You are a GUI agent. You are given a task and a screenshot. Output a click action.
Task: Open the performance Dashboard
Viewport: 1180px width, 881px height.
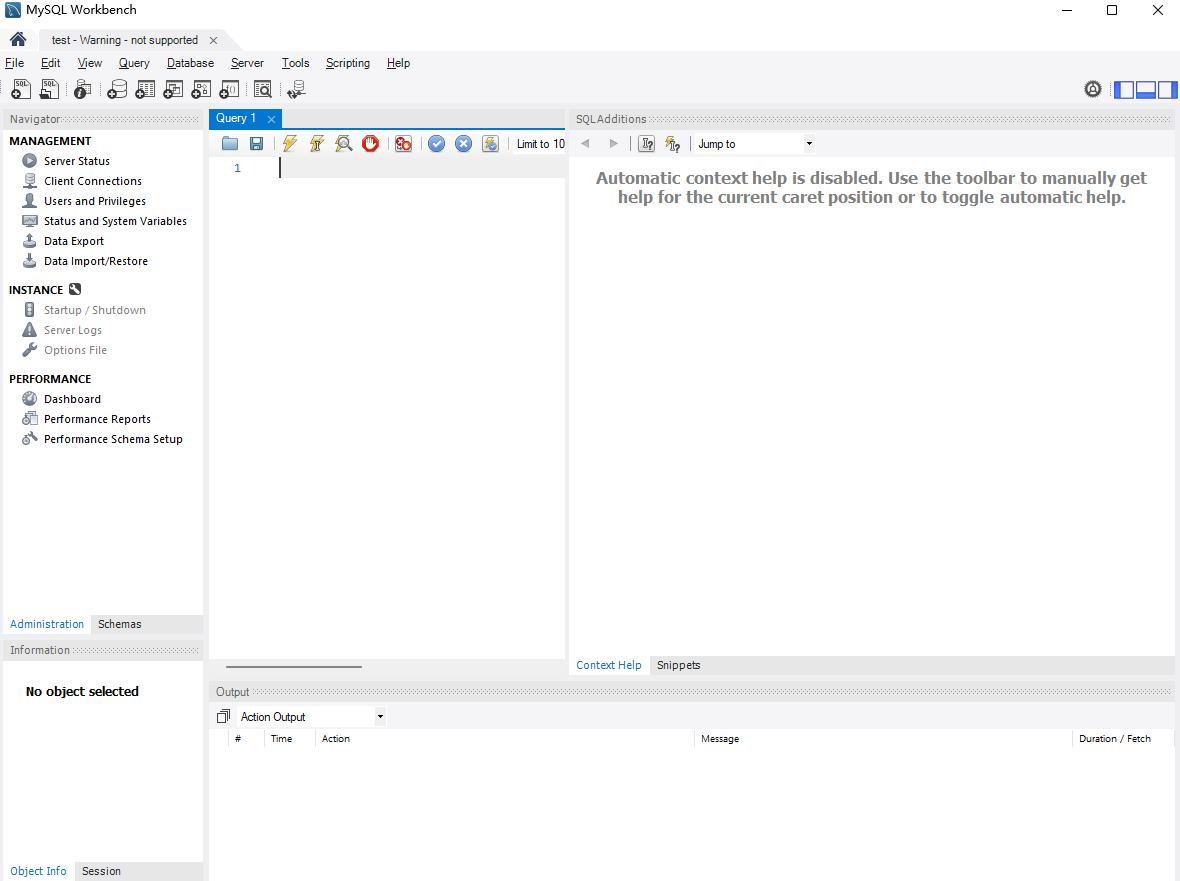pyautogui.click(x=72, y=399)
